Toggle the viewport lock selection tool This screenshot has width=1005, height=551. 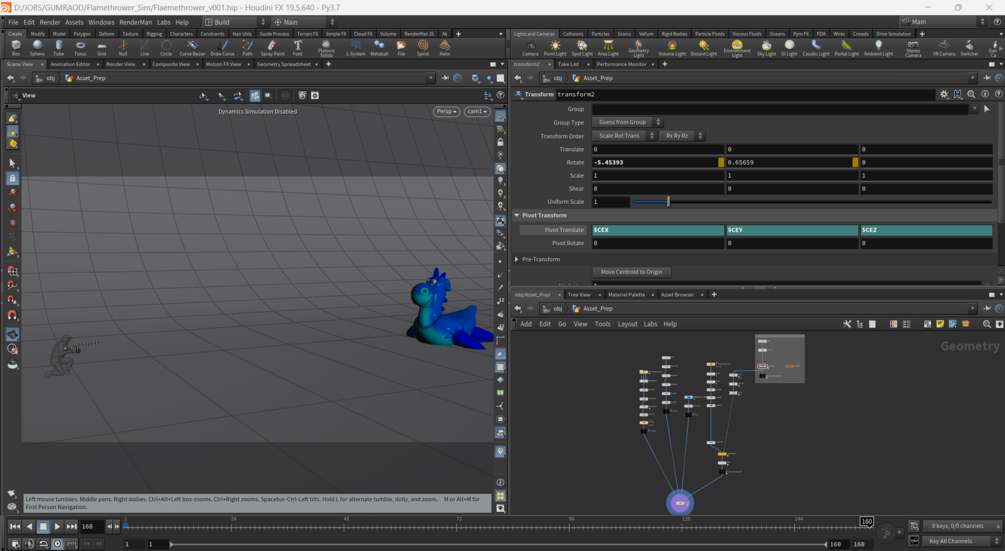12,178
